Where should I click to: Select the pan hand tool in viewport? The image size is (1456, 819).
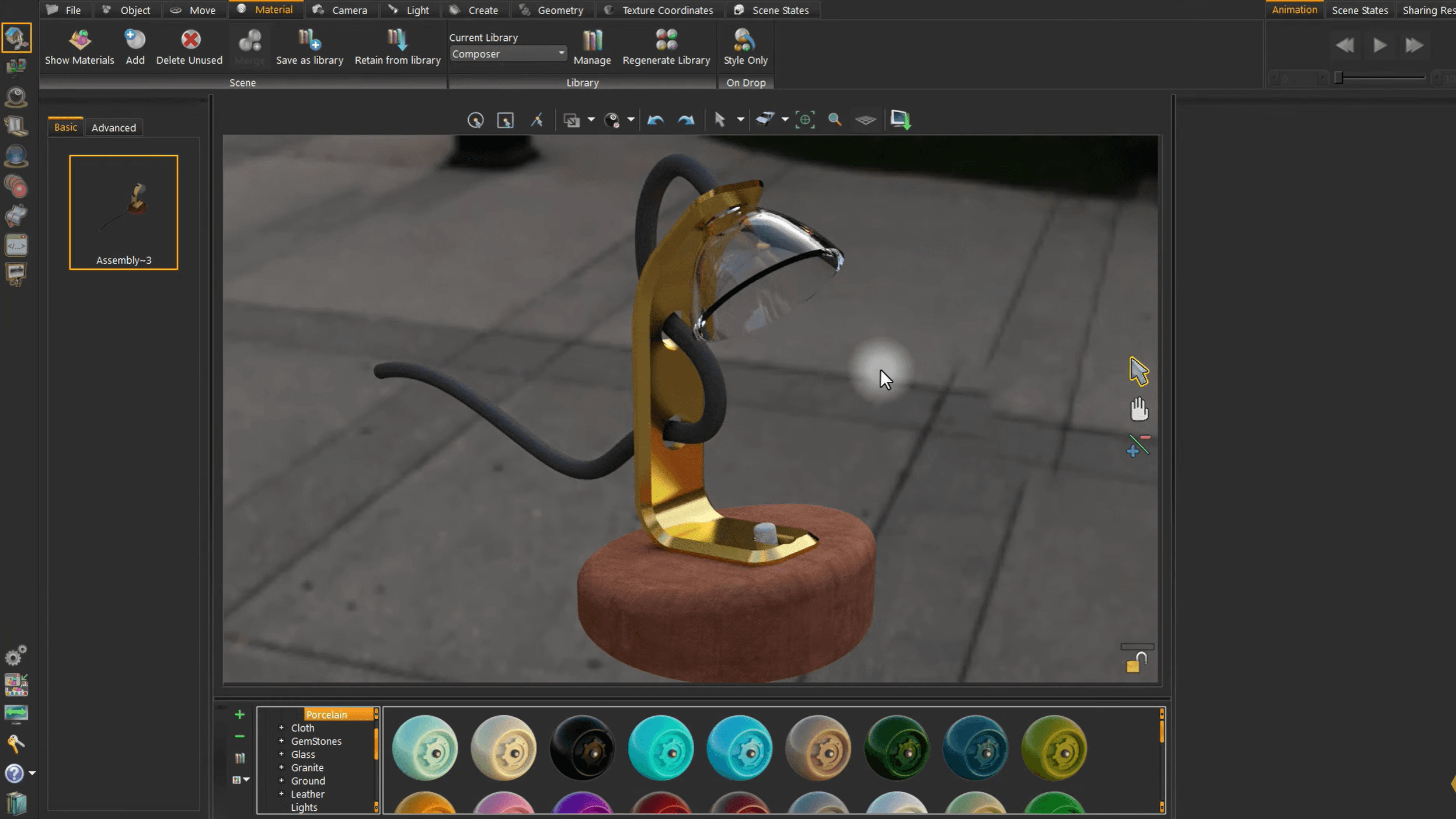tap(1138, 409)
